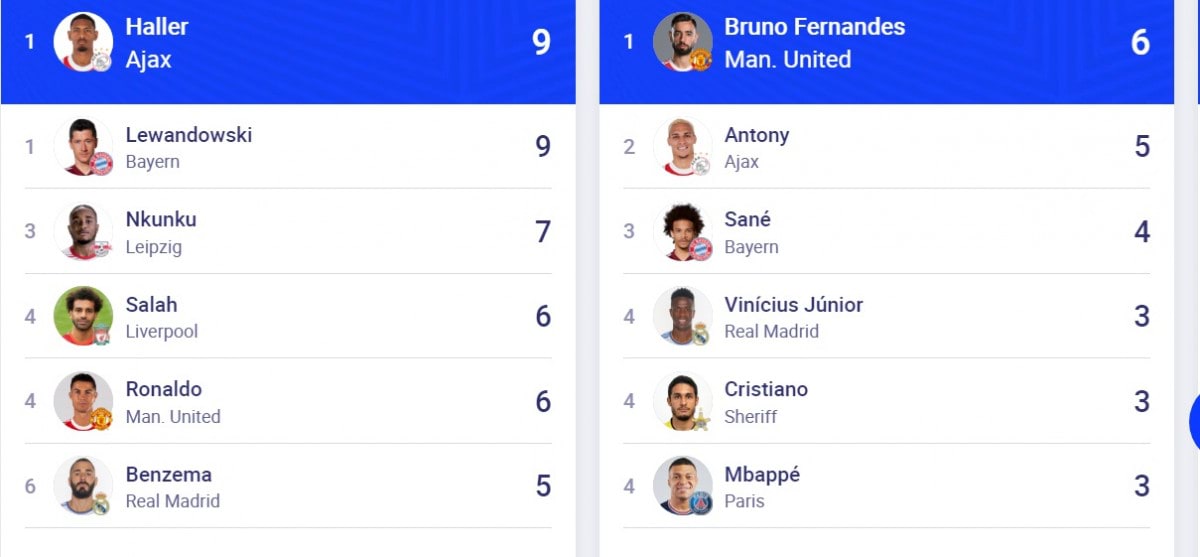1200x557 pixels.
Task: Click Antony's player avatar
Action: [682, 147]
